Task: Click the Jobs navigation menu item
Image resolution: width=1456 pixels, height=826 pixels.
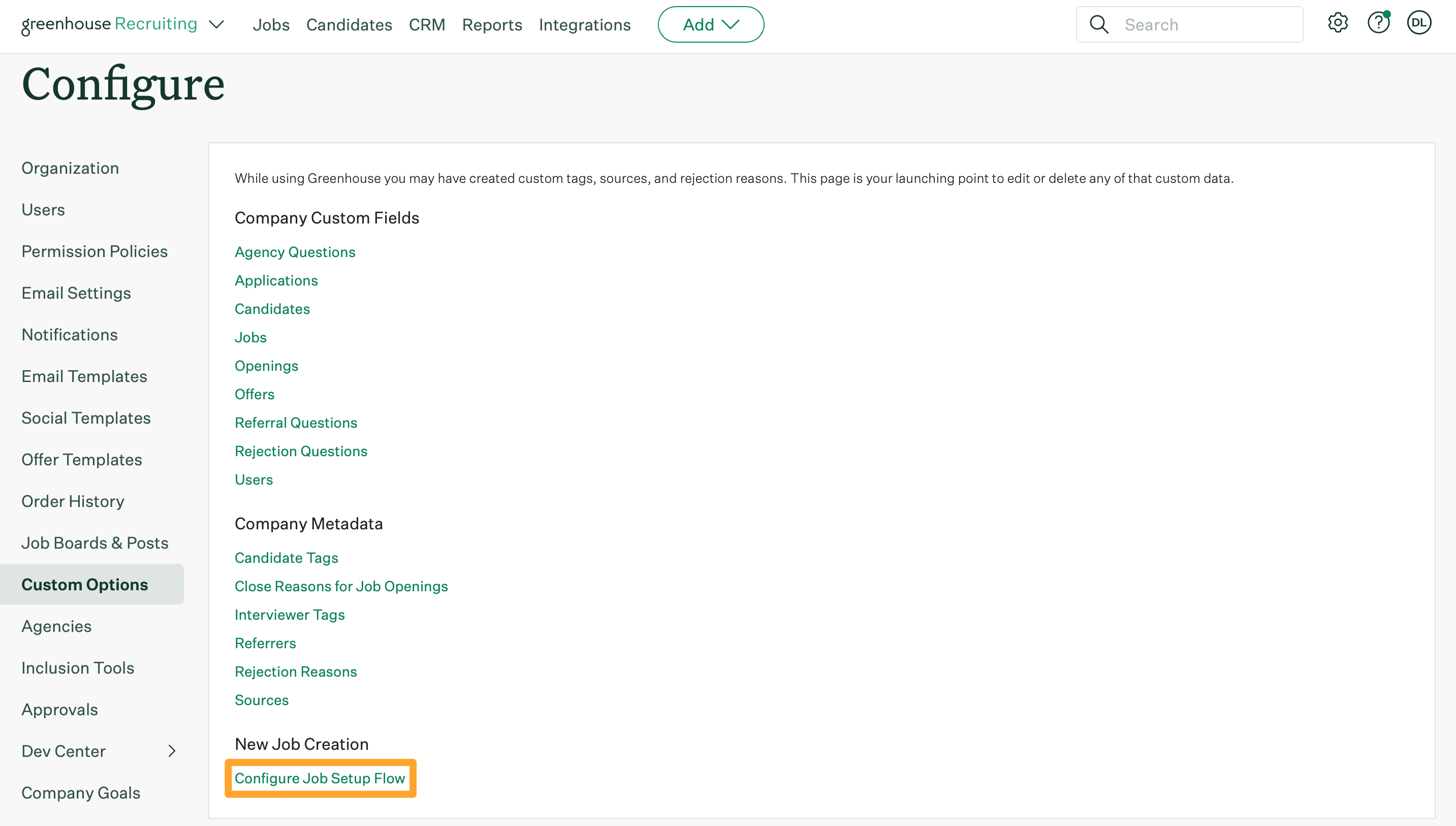Action: [270, 24]
